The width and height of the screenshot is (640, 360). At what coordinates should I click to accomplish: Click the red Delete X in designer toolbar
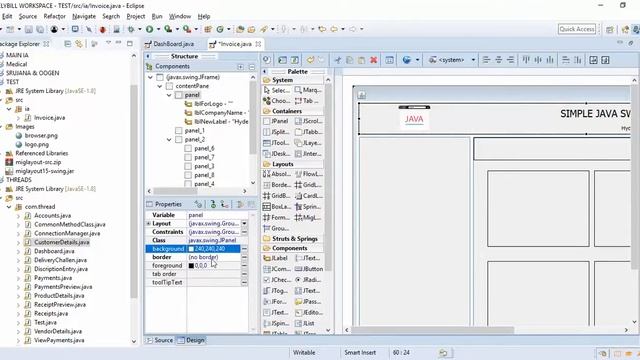pos(373,60)
